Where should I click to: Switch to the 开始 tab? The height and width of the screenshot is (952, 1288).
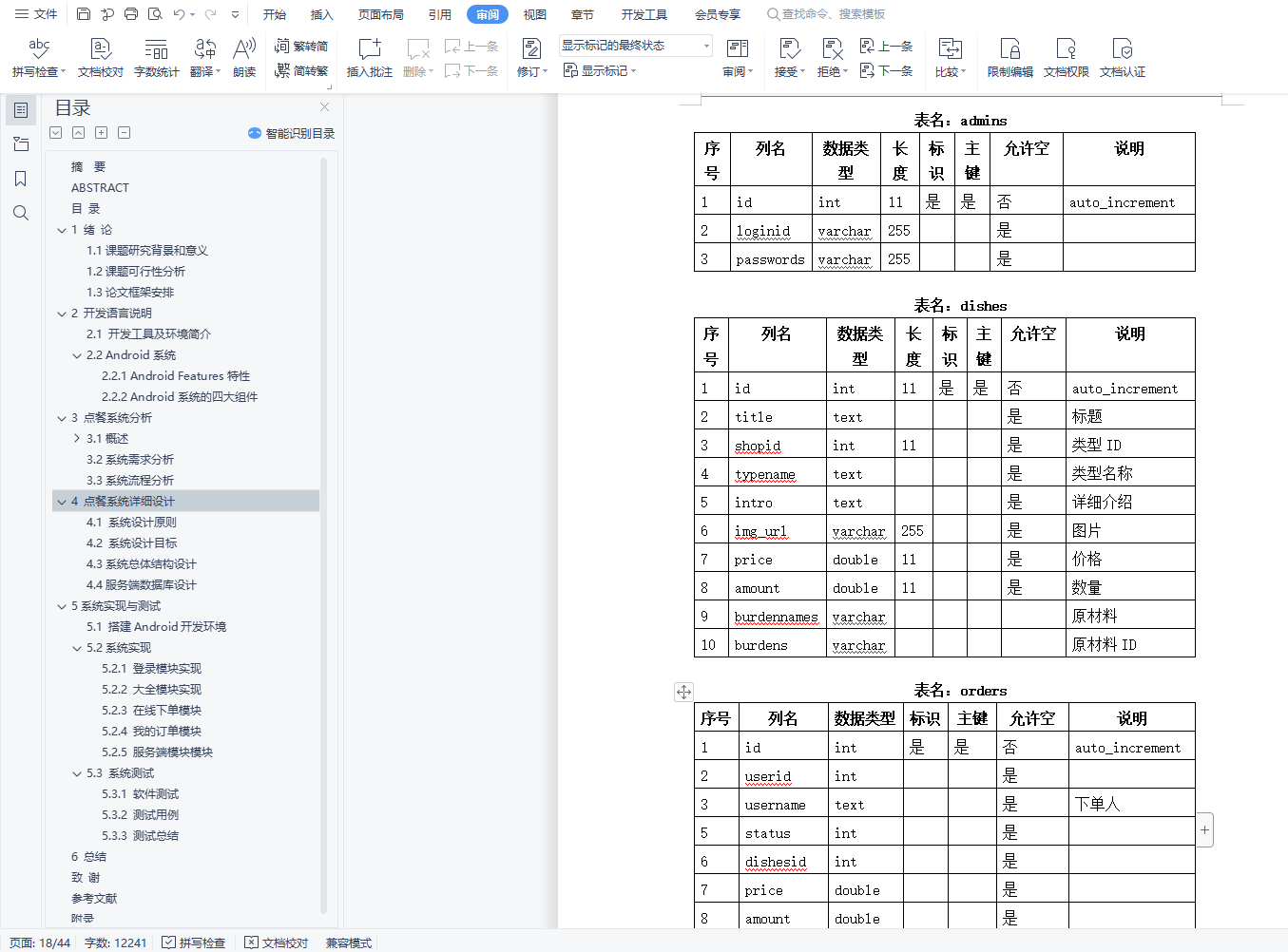click(x=275, y=14)
